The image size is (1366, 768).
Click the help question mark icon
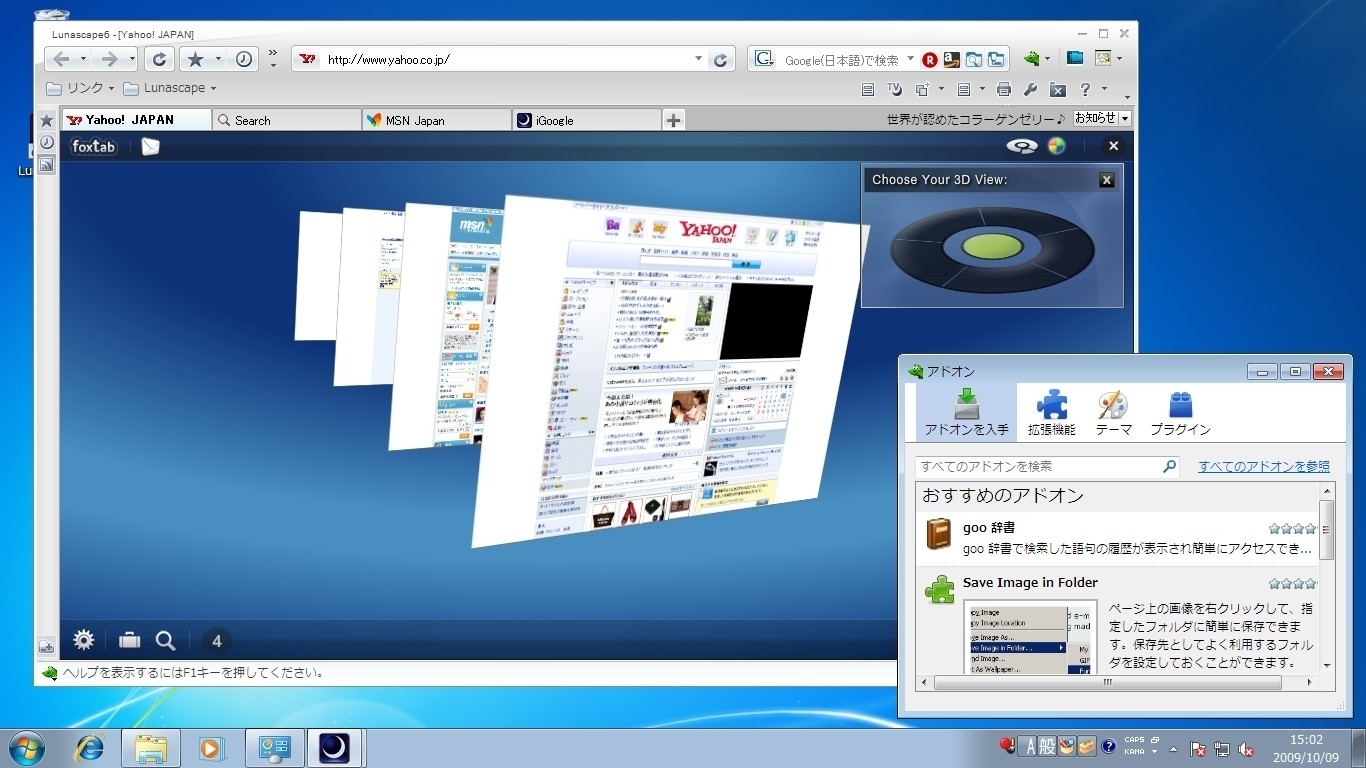point(1085,90)
